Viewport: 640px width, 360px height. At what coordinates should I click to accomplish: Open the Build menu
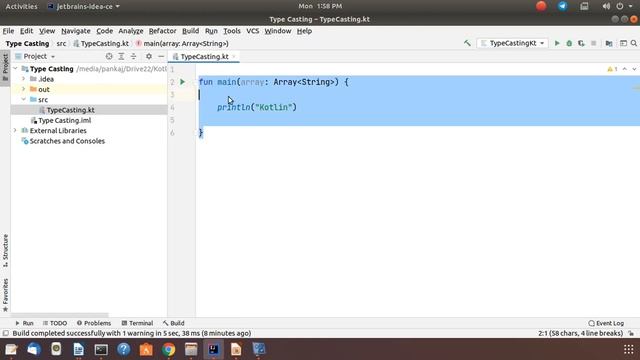click(x=190, y=31)
